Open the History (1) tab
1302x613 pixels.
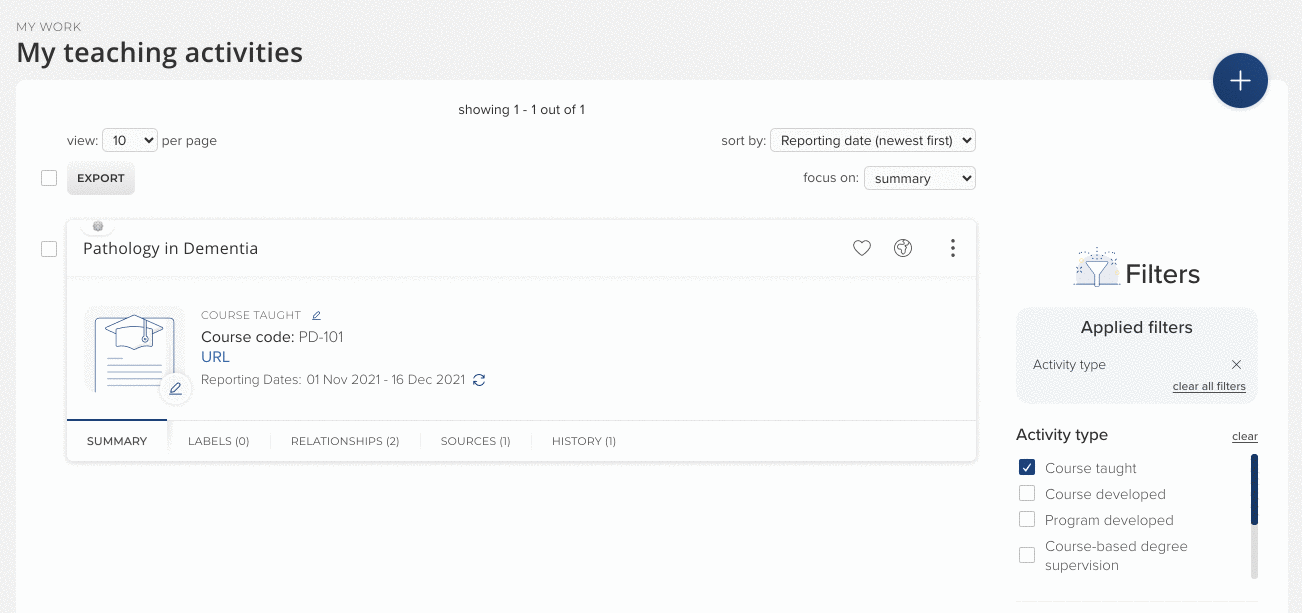pyautogui.click(x=584, y=441)
